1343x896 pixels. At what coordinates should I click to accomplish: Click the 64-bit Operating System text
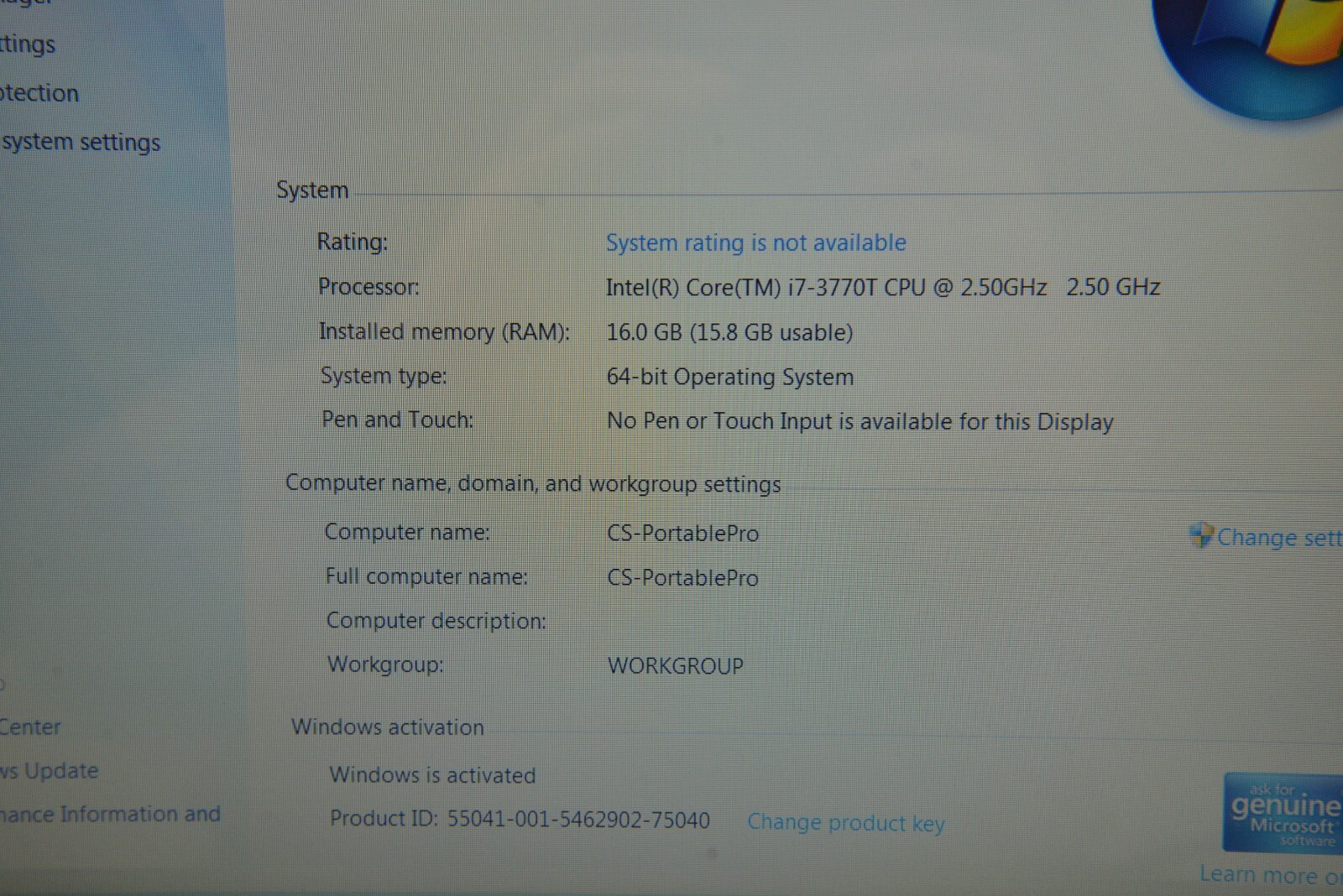[x=729, y=378]
